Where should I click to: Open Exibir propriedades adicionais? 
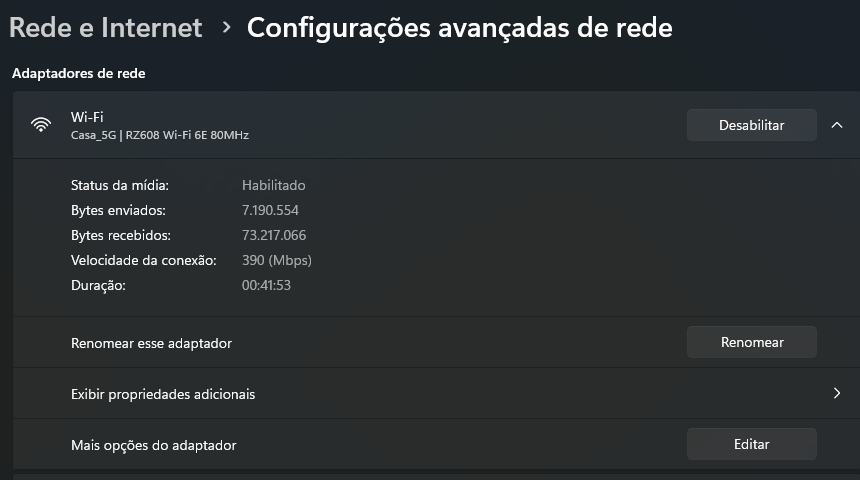[437, 393]
